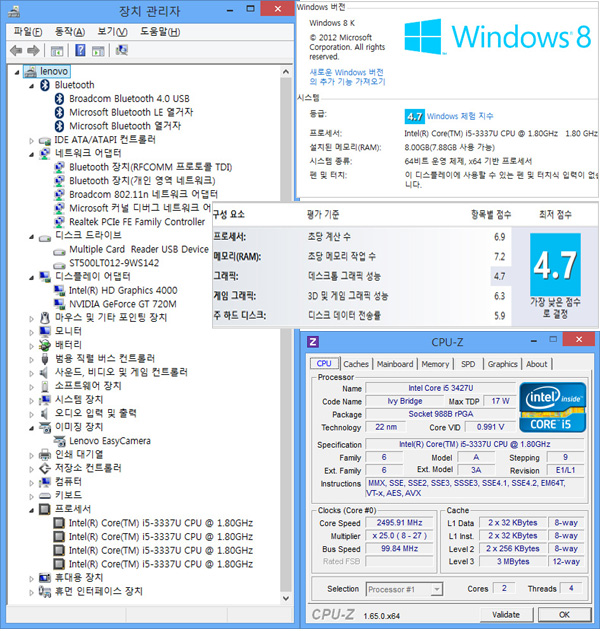Switch to the About tab in CPU-Z
600x631 pixels.
pyautogui.click(x=536, y=364)
